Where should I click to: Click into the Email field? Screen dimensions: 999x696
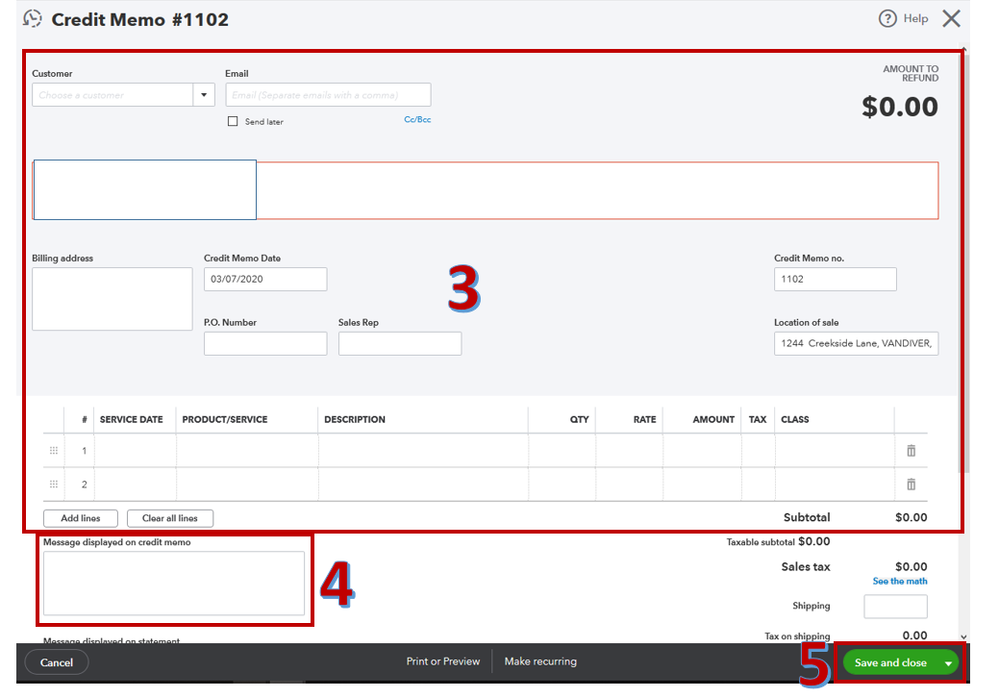click(x=328, y=95)
